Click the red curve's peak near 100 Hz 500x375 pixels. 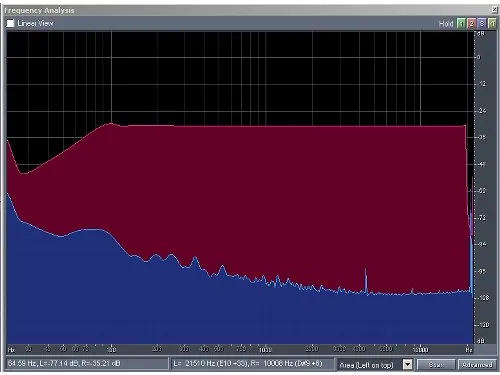point(111,124)
